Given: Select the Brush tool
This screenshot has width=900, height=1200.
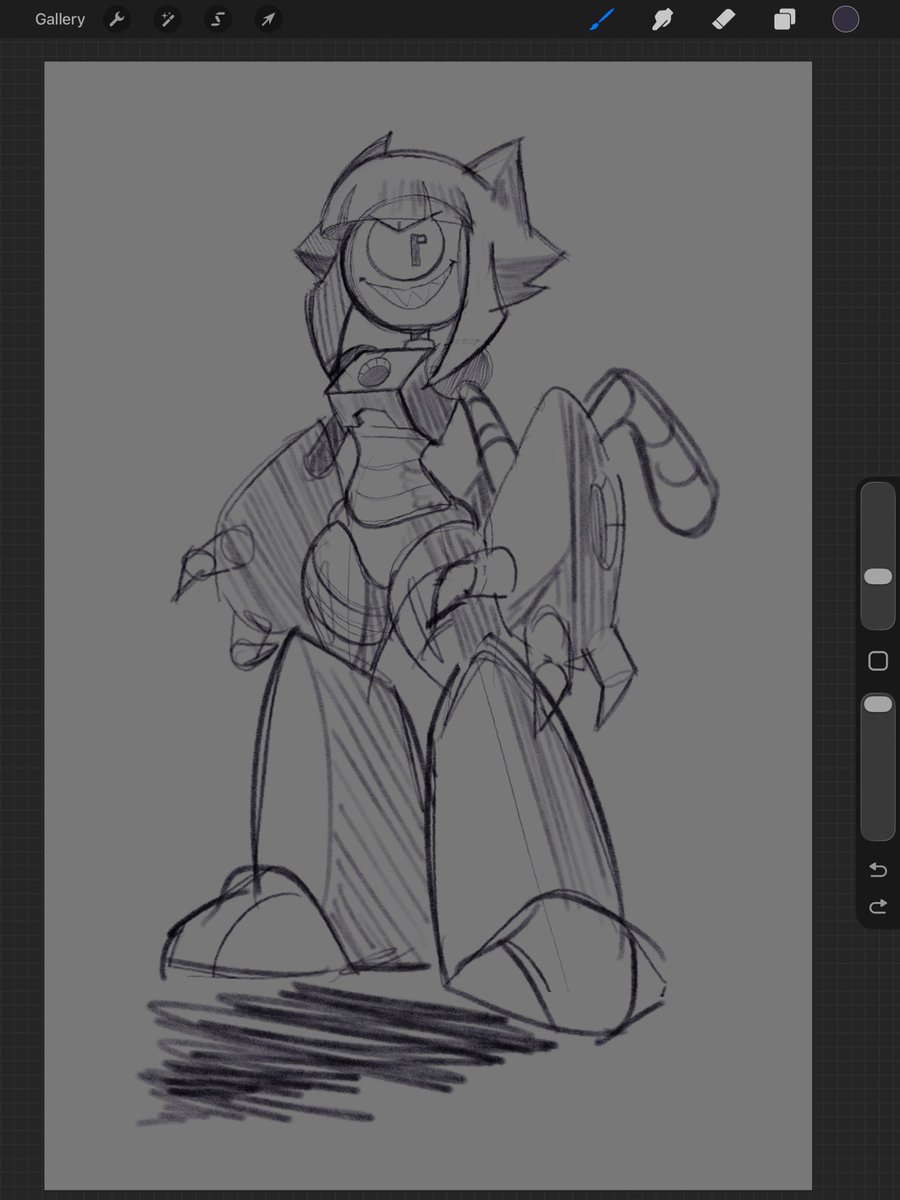Looking at the screenshot, I should 601,19.
